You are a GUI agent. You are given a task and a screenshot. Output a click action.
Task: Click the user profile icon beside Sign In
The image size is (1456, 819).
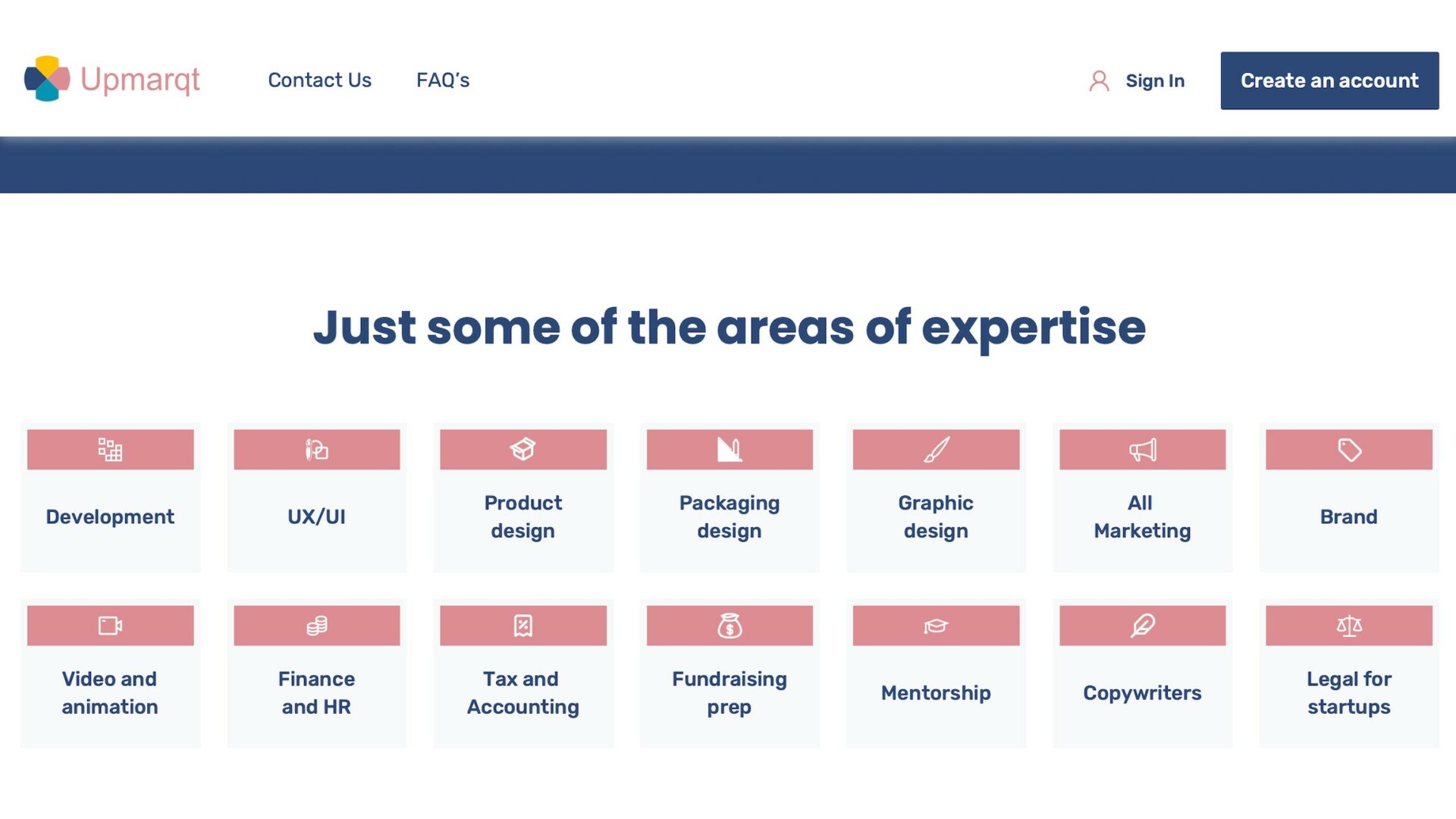pyautogui.click(x=1099, y=81)
